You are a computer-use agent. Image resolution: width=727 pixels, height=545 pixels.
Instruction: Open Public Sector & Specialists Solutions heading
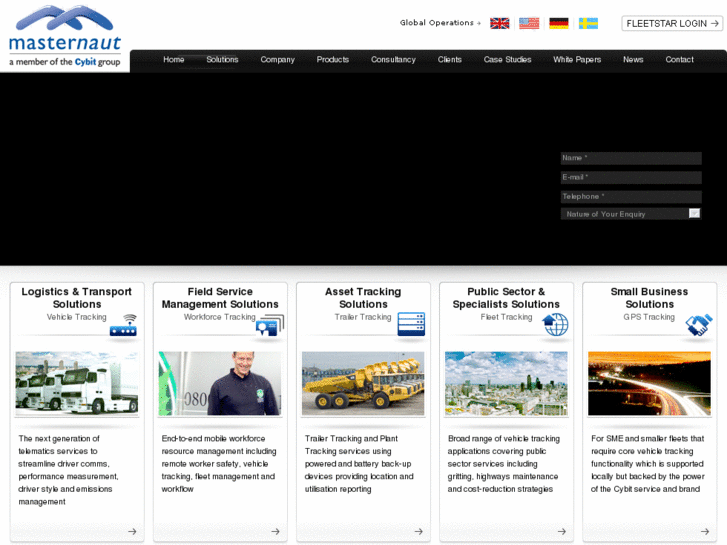[506, 298]
